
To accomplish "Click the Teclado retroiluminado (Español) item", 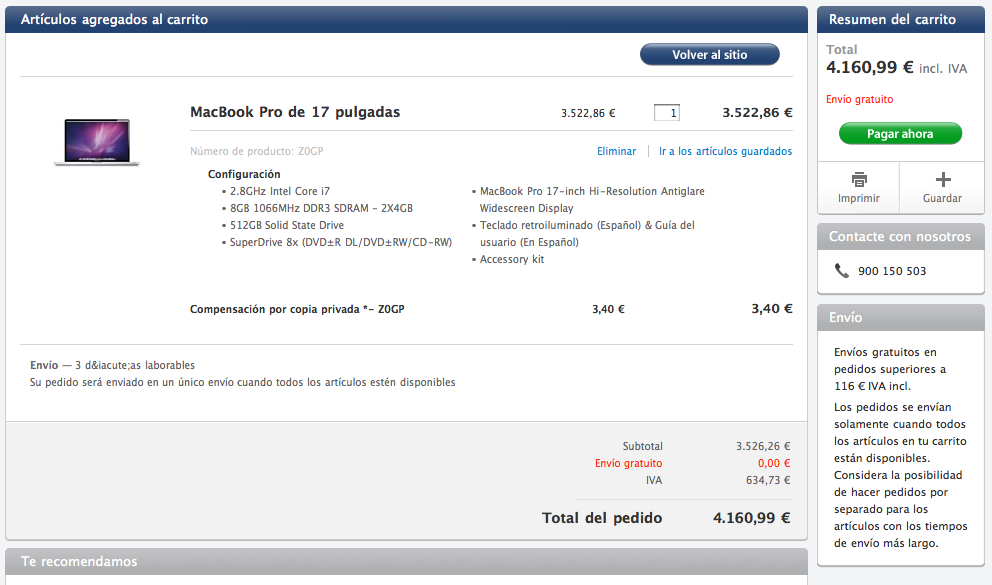I will [587, 234].
